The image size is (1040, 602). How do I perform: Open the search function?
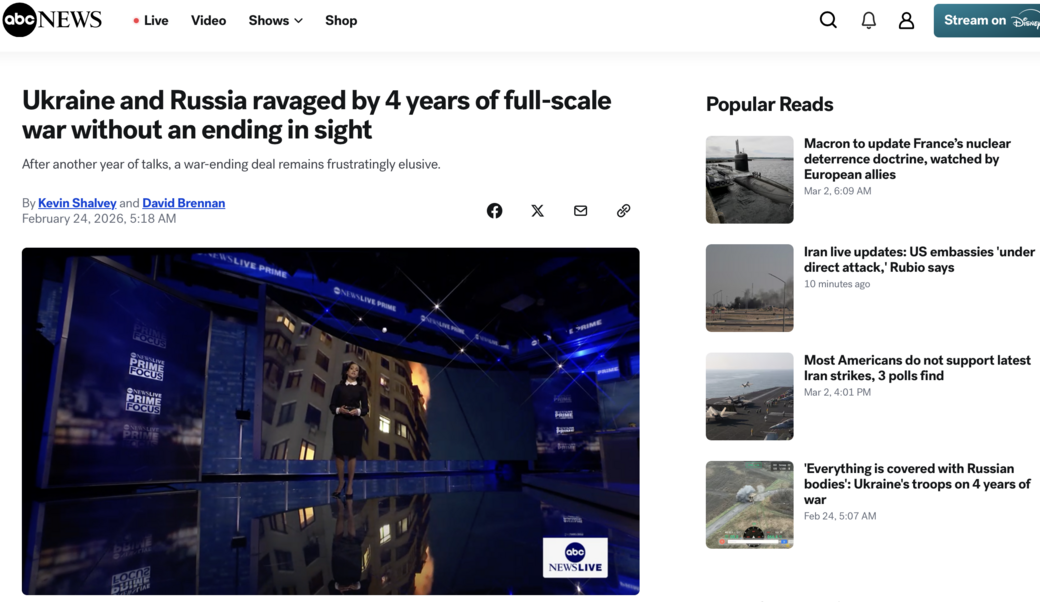point(828,19)
